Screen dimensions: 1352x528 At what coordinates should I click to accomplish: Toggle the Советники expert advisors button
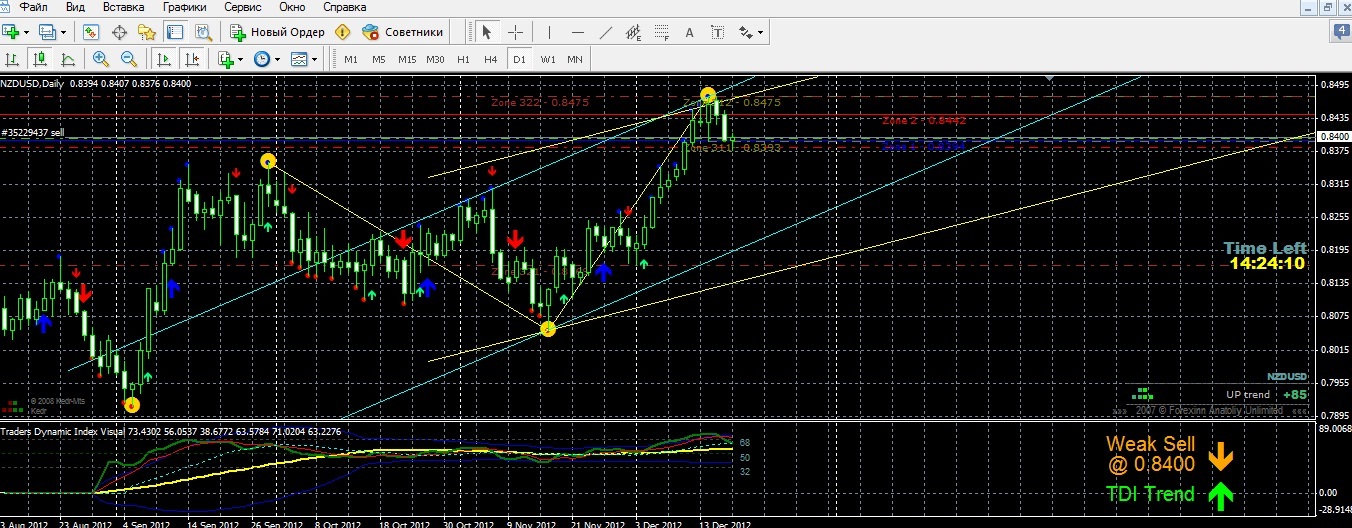(403, 32)
